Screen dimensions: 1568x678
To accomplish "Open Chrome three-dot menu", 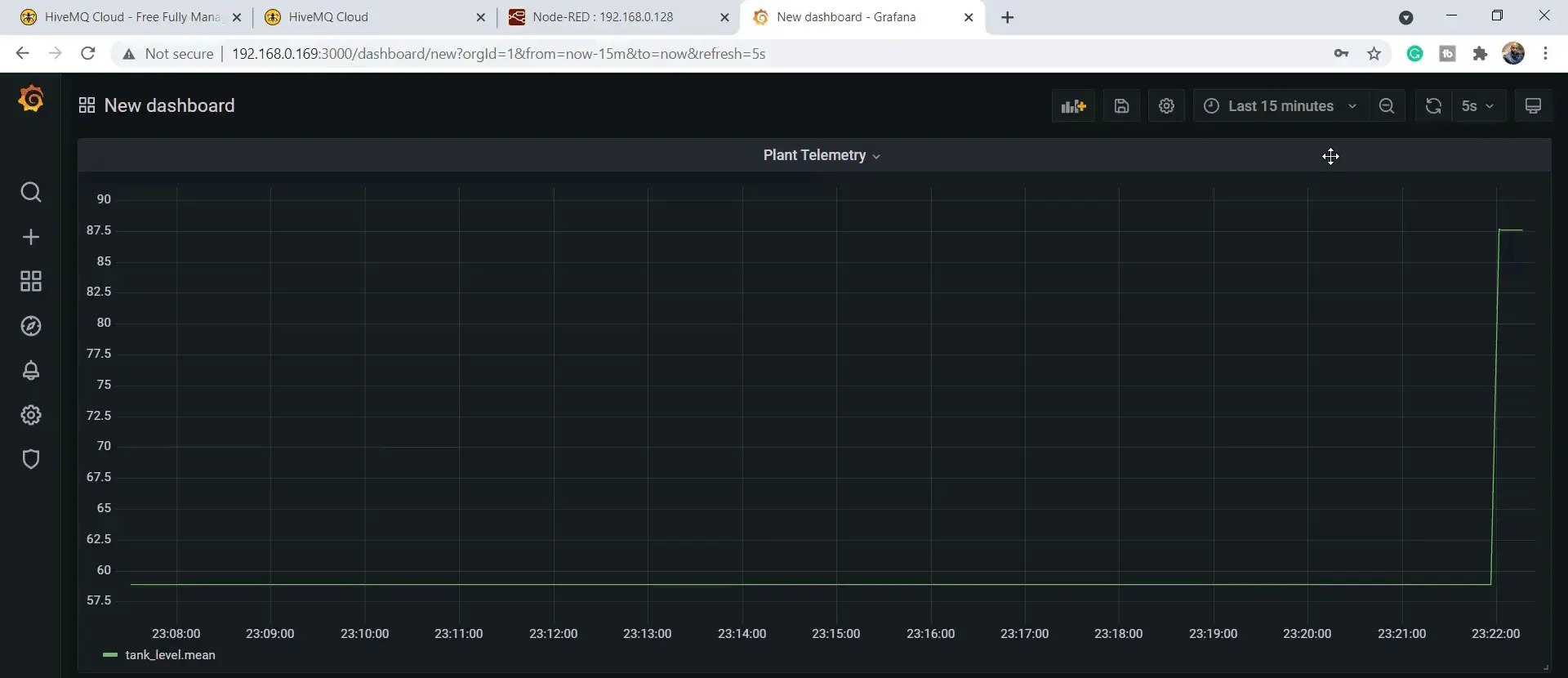I will [1545, 54].
